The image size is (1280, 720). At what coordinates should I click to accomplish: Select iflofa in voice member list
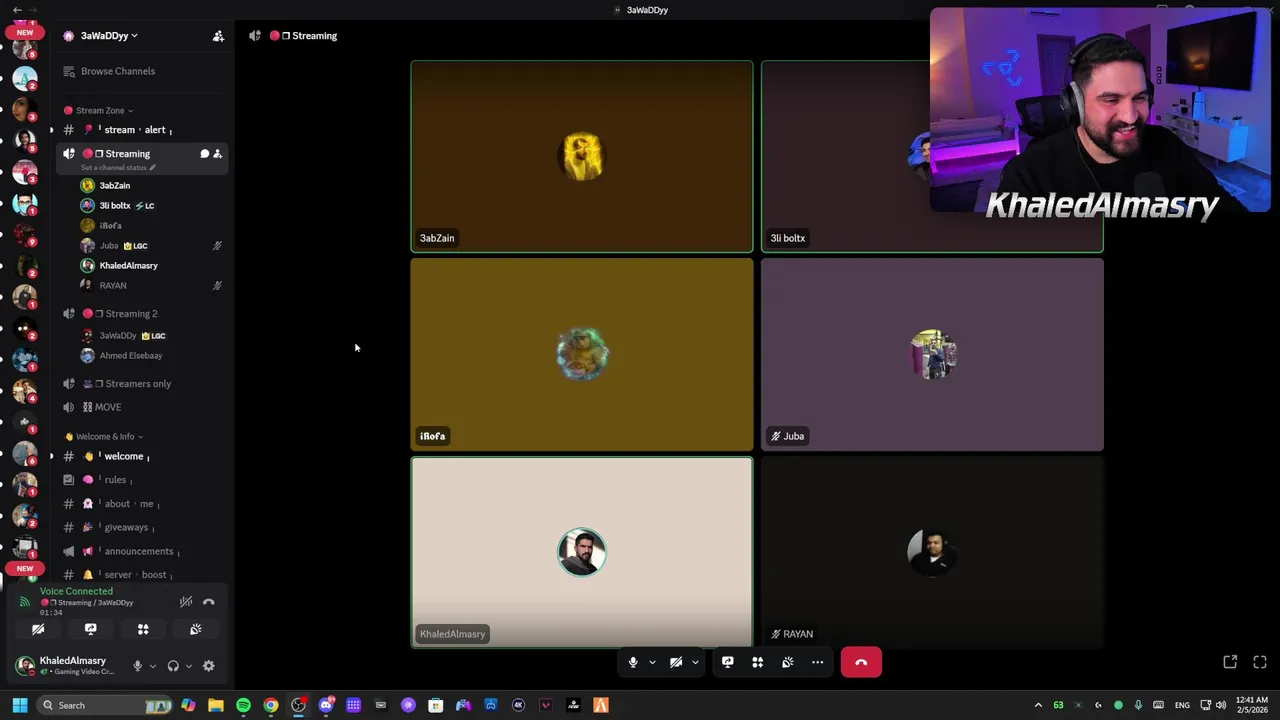click(x=150, y=225)
